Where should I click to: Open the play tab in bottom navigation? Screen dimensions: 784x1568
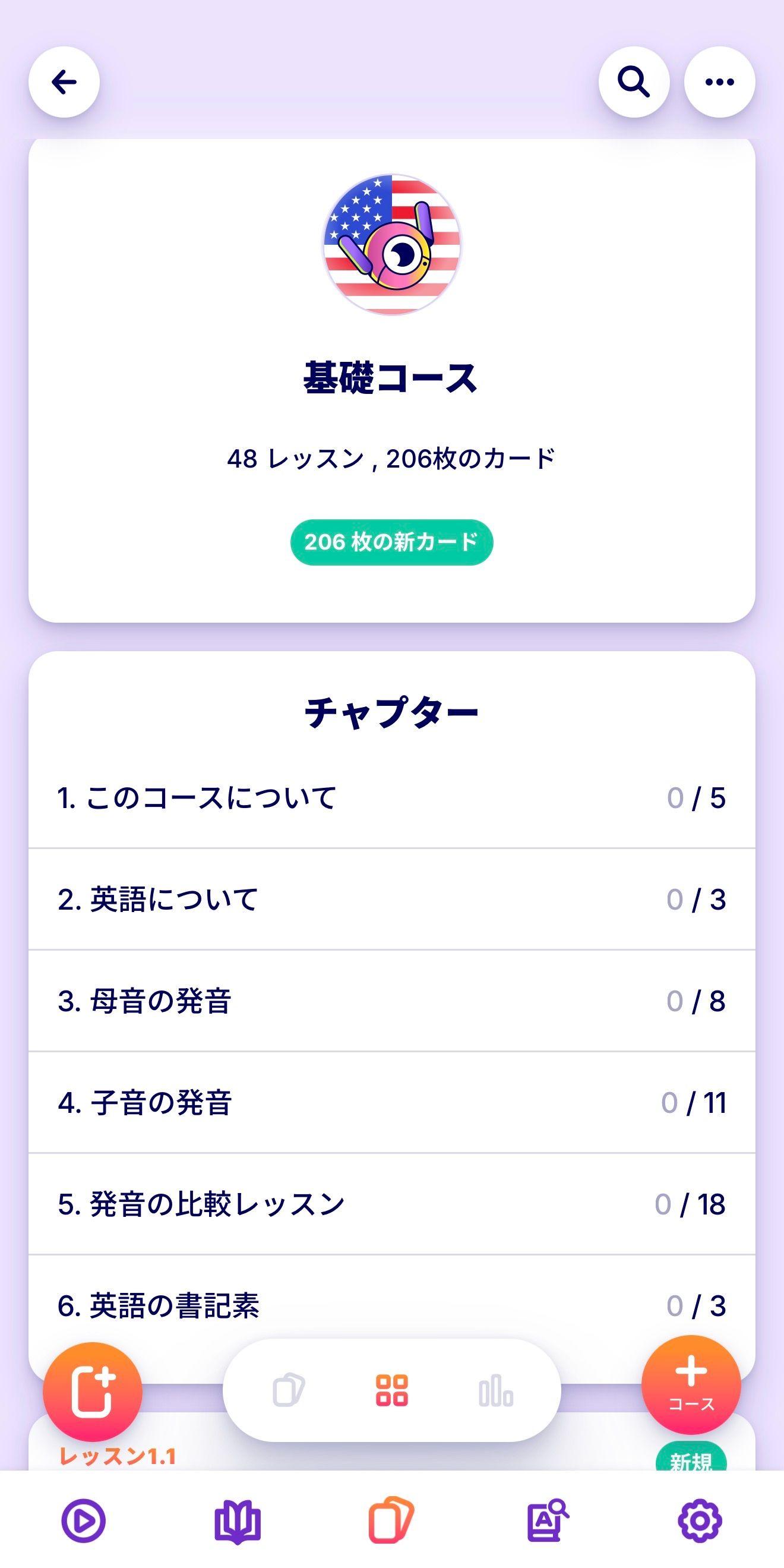click(83, 1520)
